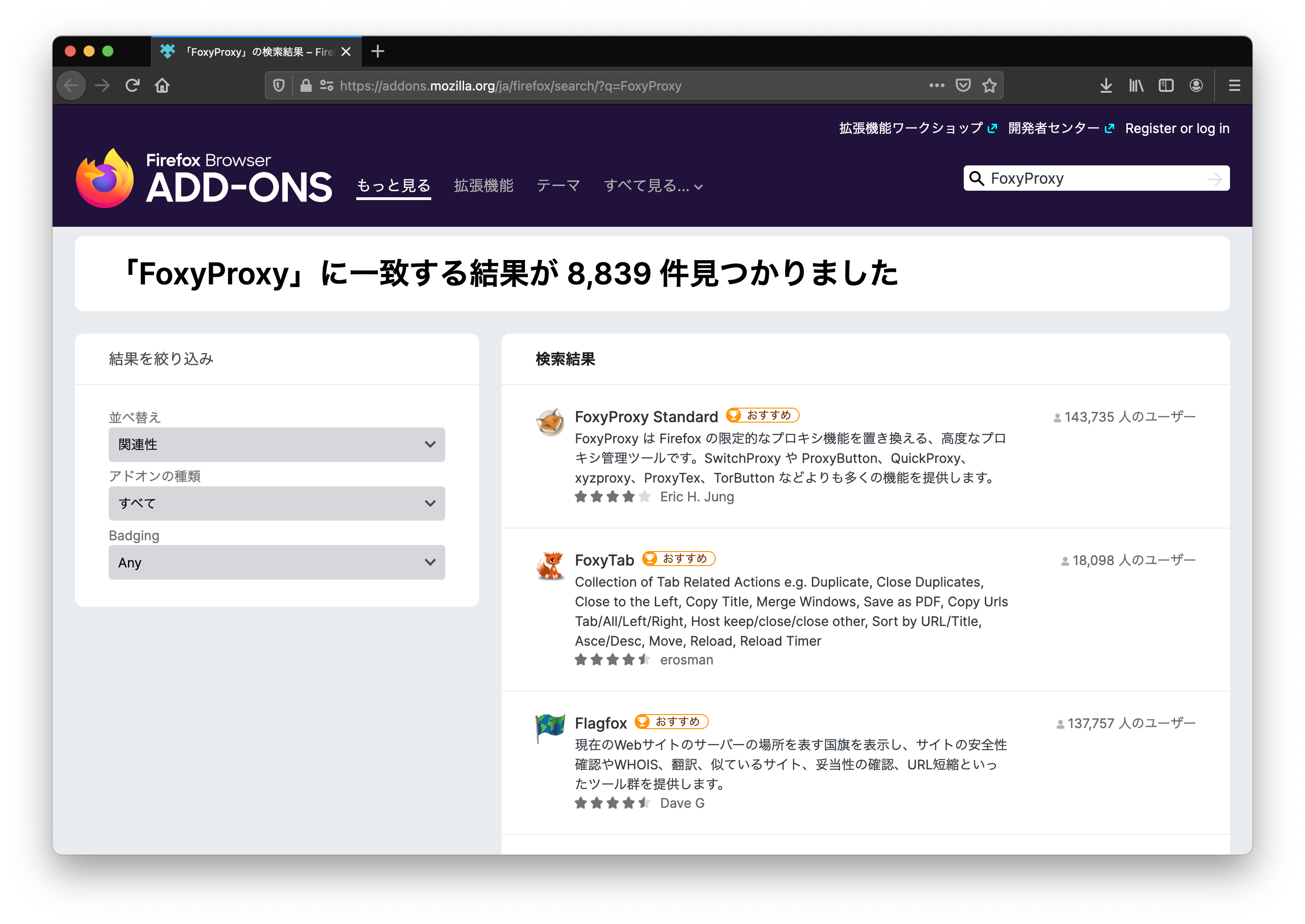Open the Firefox account icon
Viewport: 1305px width, 924px height.
point(1196,86)
